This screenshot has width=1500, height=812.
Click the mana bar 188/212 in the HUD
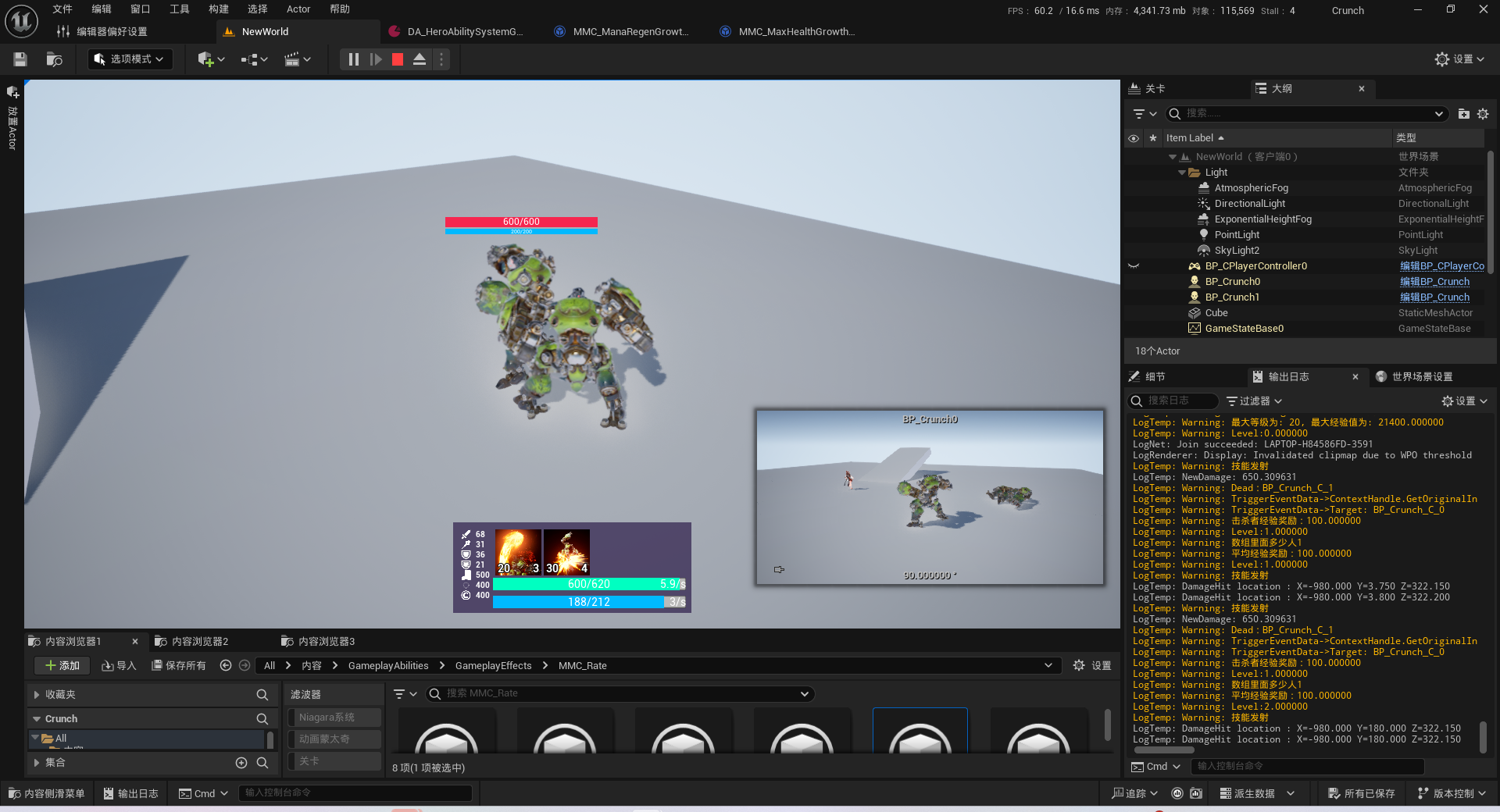point(589,603)
